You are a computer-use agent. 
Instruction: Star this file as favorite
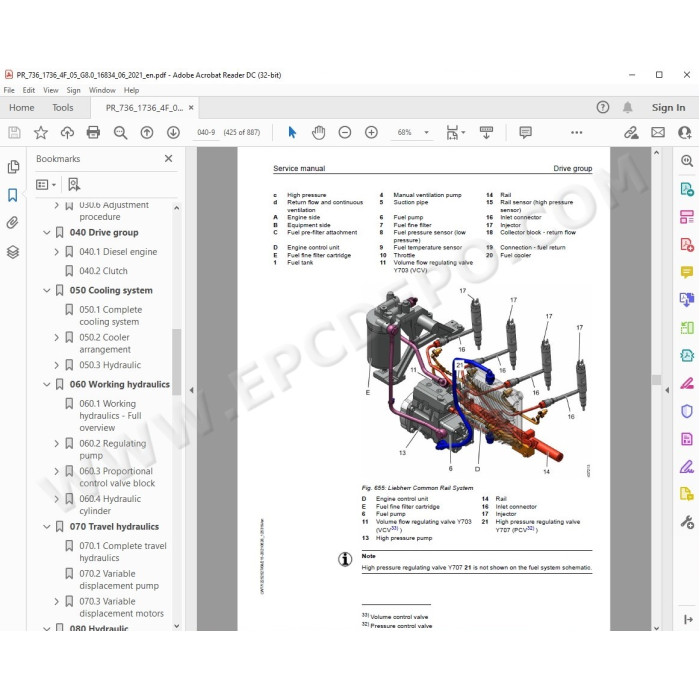(41, 133)
